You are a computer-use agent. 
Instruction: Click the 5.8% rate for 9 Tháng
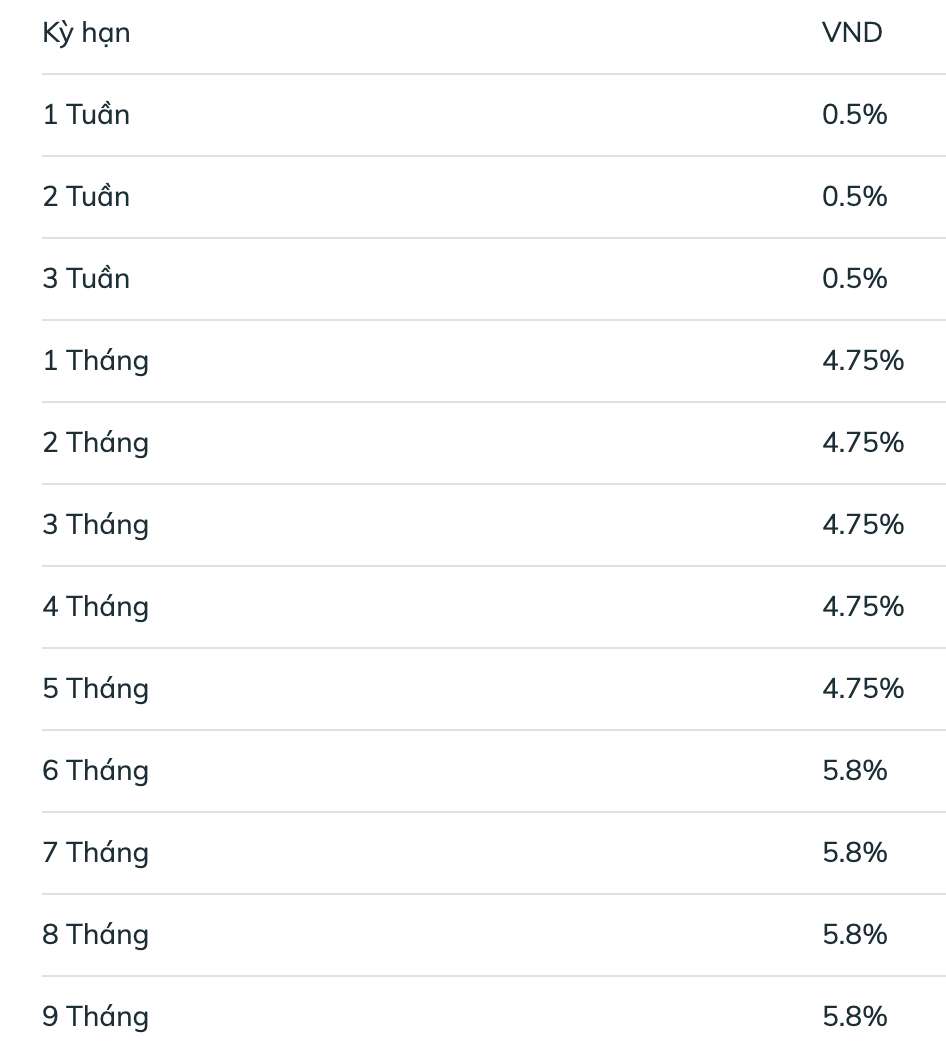tap(854, 1017)
